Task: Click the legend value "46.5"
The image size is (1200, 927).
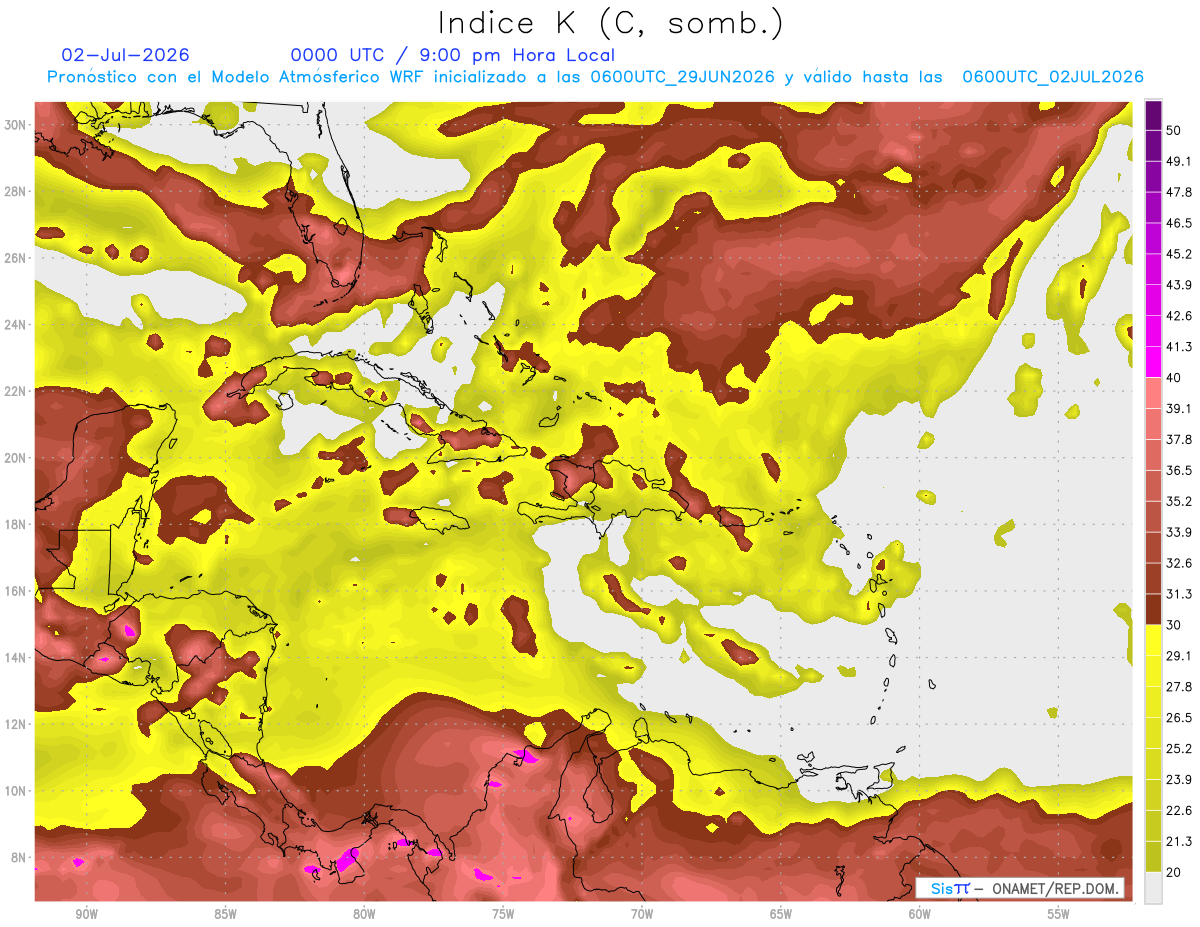Action: (x=1179, y=223)
